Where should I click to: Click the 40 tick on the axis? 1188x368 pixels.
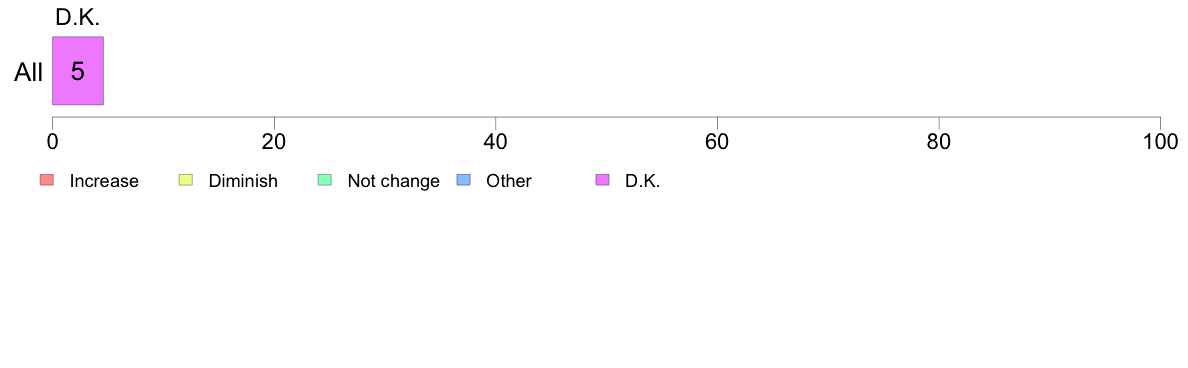click(x=496, y=142)
